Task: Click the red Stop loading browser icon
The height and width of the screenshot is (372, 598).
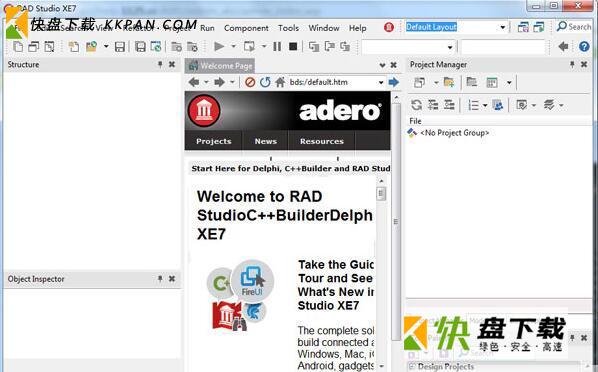Action: 250,82
